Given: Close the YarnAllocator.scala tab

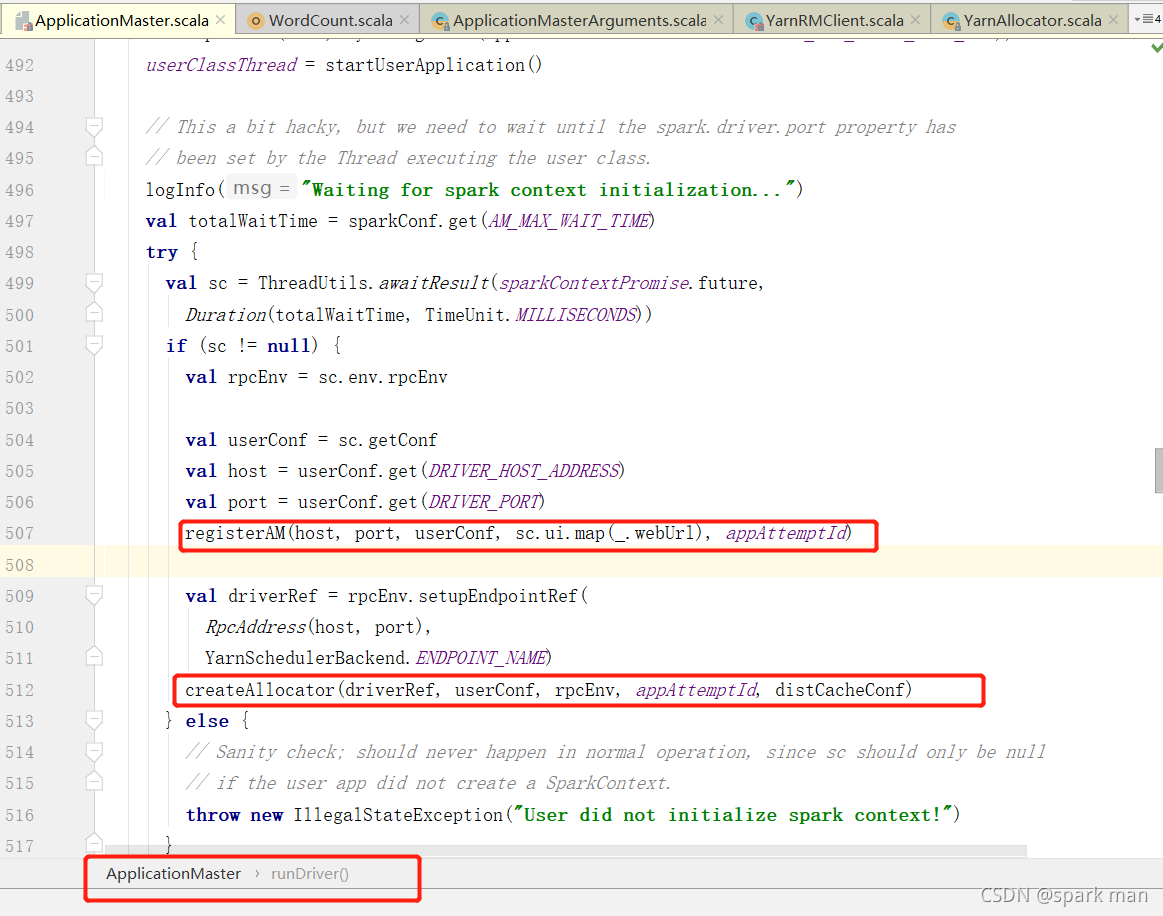Looking at the screenshot, I should click(x=1113, y=20).
